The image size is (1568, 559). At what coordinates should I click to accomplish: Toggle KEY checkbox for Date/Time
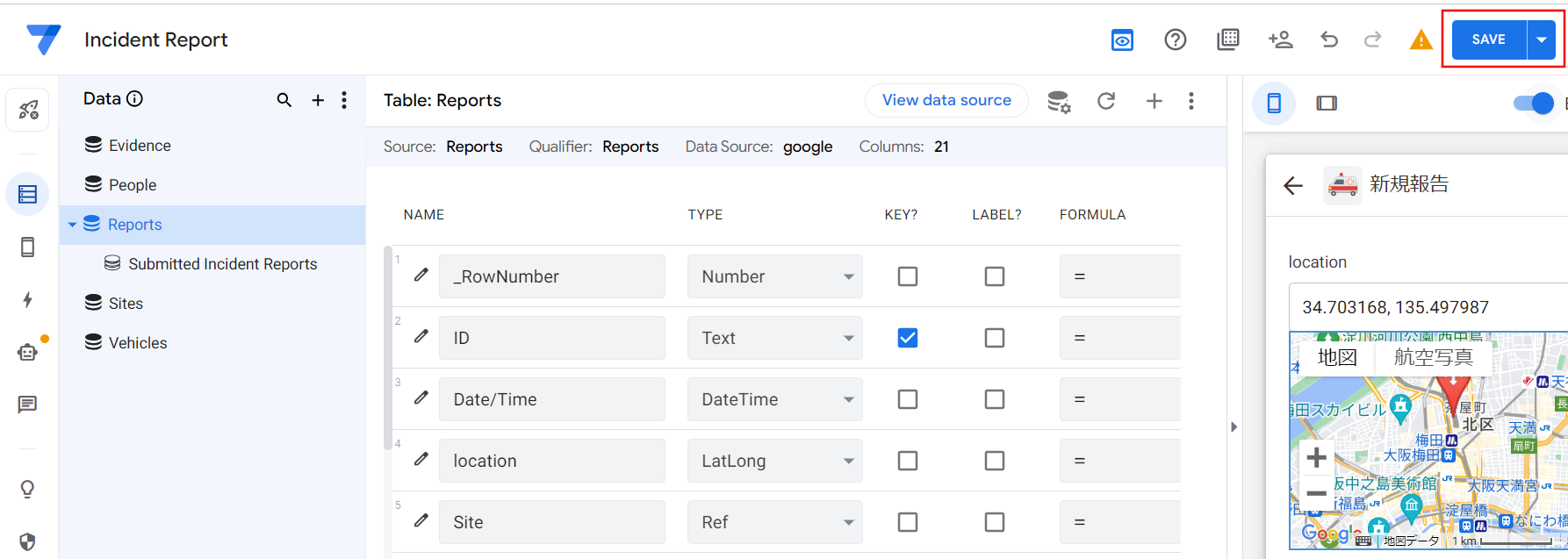[x=908, y=399]
